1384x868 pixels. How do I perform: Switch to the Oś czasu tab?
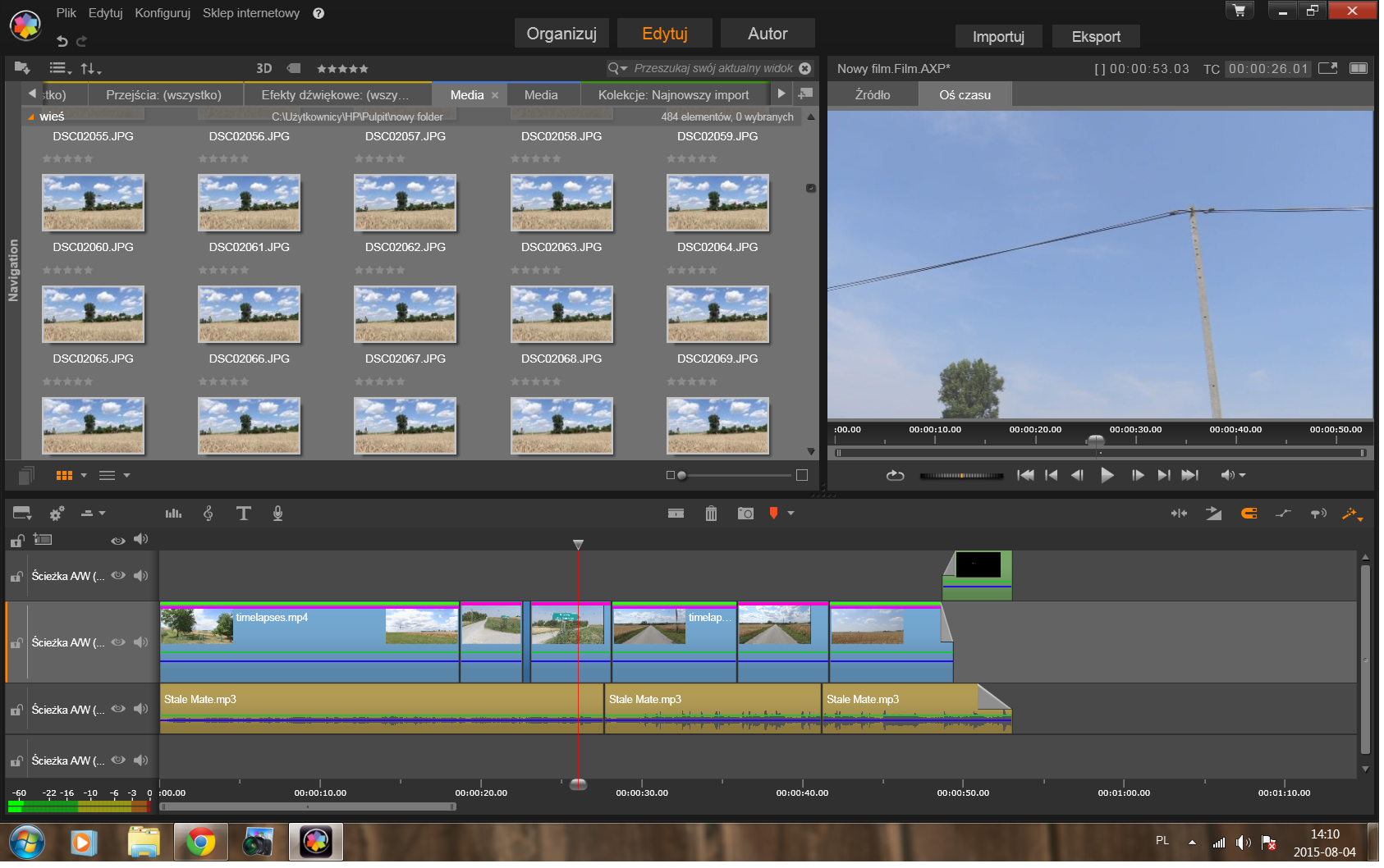[x=965, y=94]
